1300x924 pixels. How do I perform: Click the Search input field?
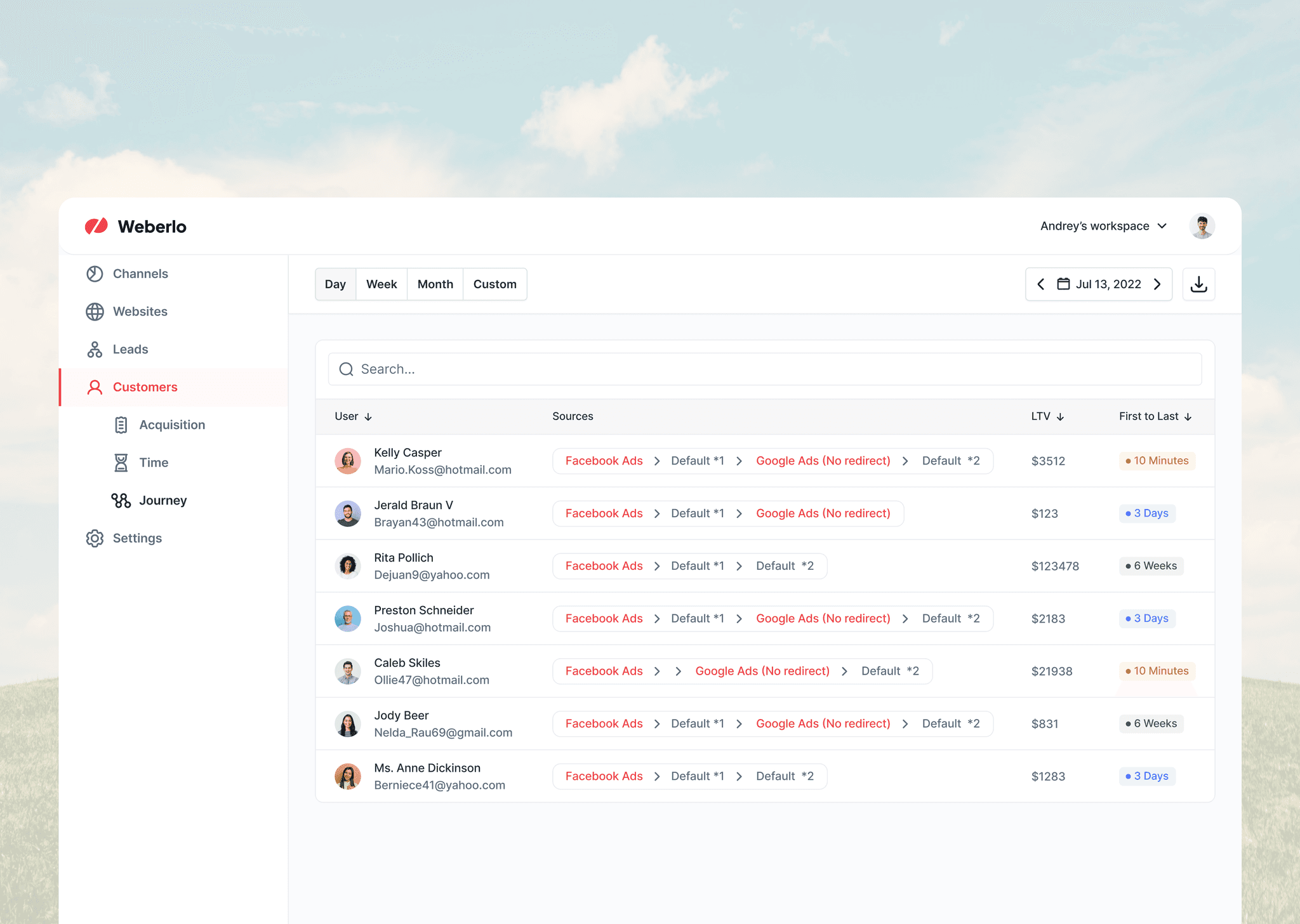coord(764,369)
